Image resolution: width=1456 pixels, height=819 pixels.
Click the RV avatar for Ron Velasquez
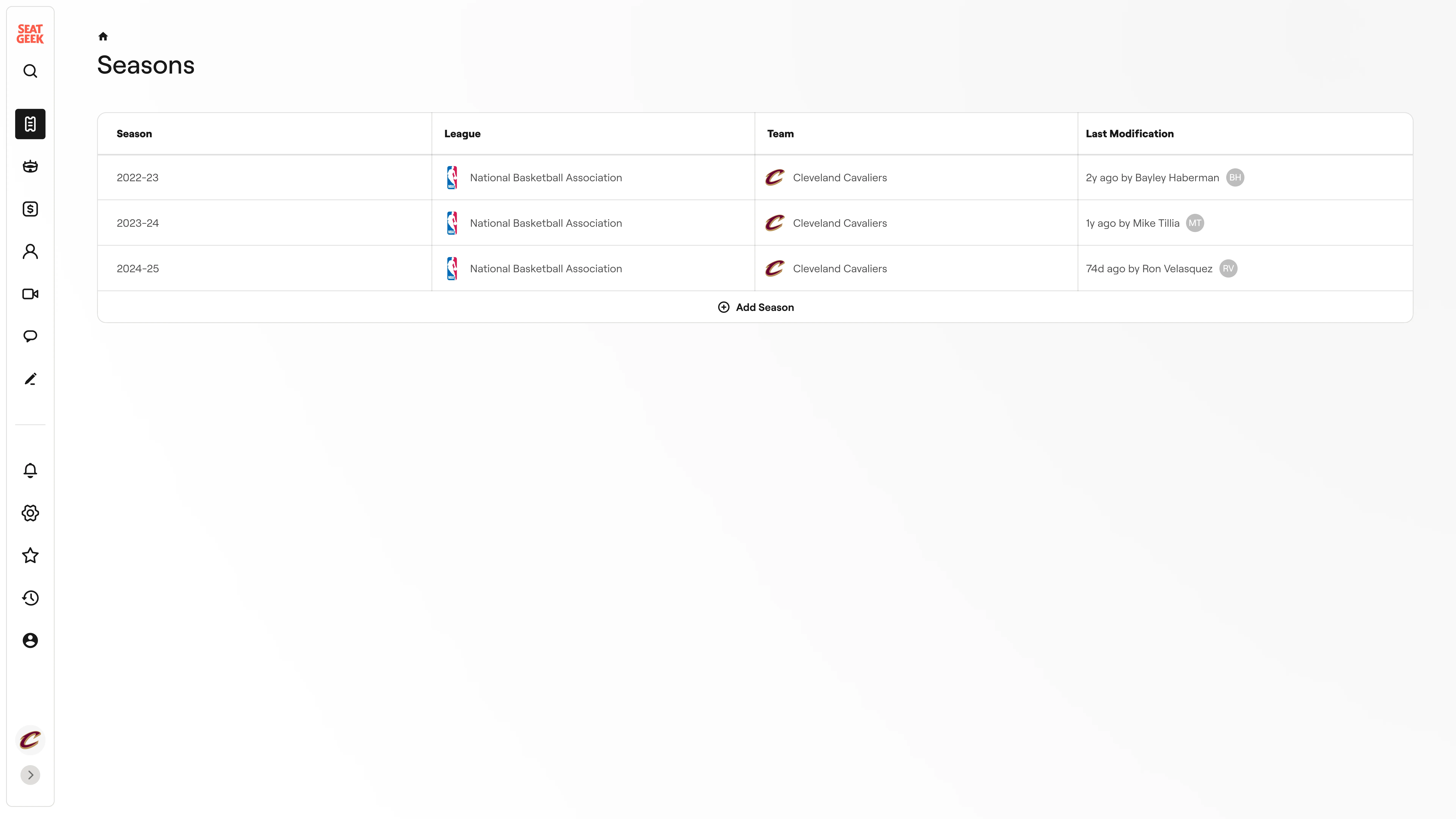pos(1228,268)
